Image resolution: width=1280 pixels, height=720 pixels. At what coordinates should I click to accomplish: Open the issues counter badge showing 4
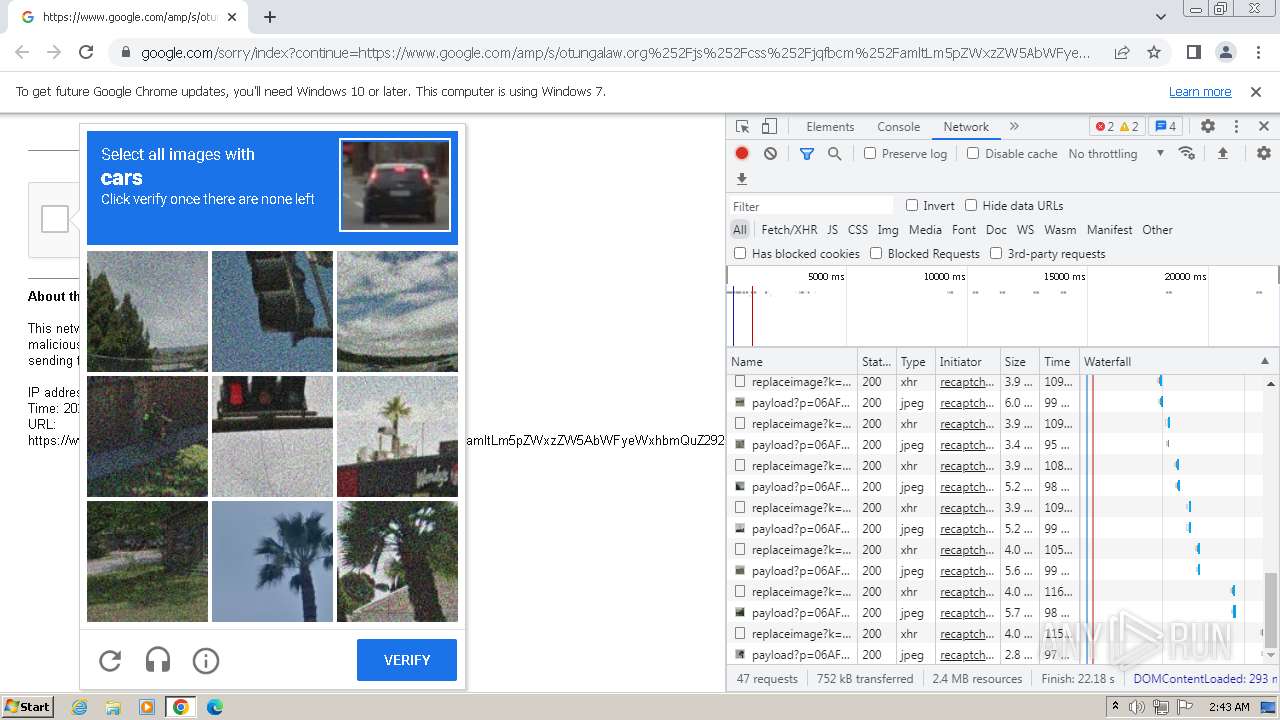click(1166, 127)
